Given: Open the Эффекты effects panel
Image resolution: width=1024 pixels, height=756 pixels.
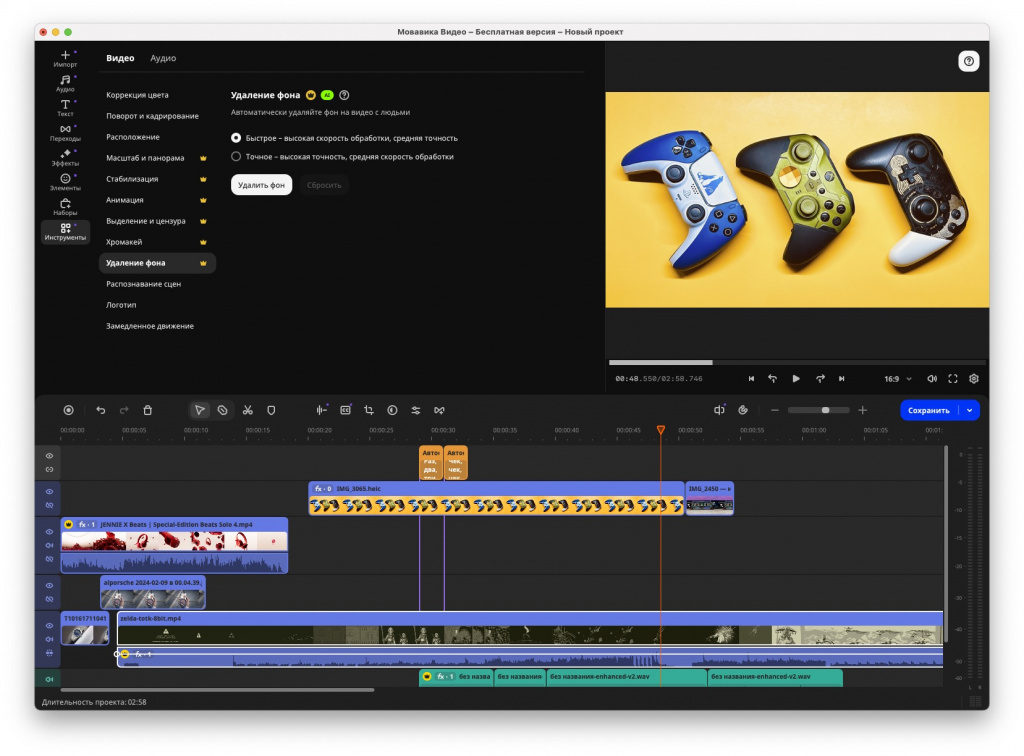Looking at the screenshot, I should (x=65, y=157).
